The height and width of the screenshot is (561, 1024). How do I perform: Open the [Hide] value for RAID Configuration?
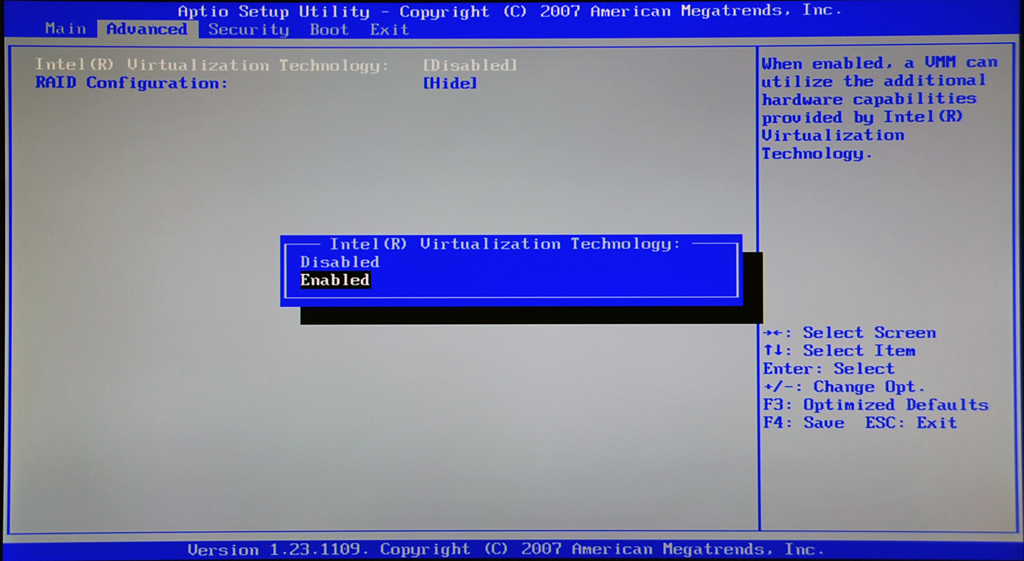tap(450, 83)
